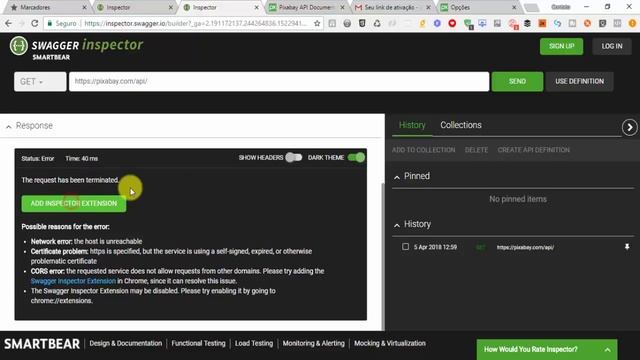This screenshot has height=360, width=640.
Task: Open the orange square extension icon
Action: click(542, 23)
